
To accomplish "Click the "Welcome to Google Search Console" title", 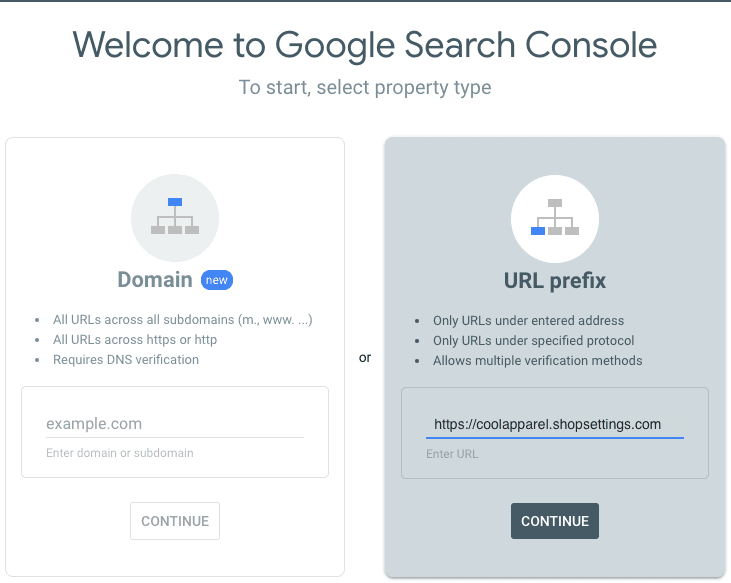I will [365, 45].
